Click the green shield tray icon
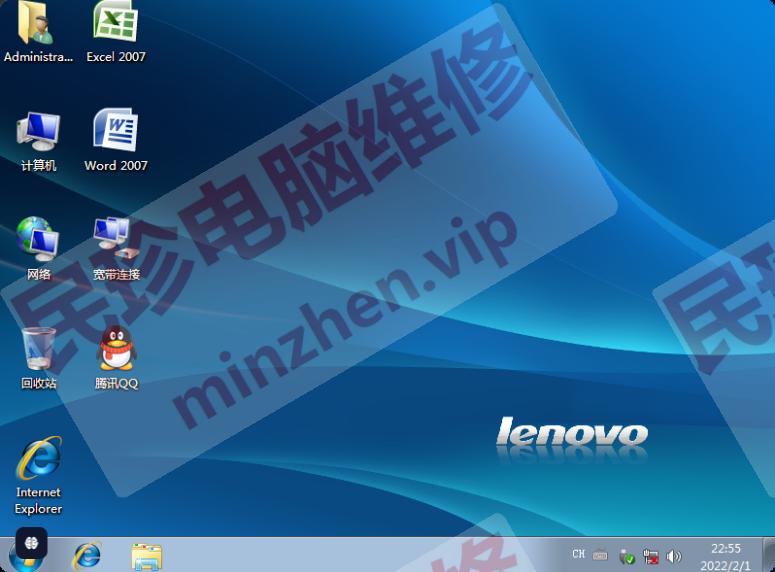 (x=627, y=556)
